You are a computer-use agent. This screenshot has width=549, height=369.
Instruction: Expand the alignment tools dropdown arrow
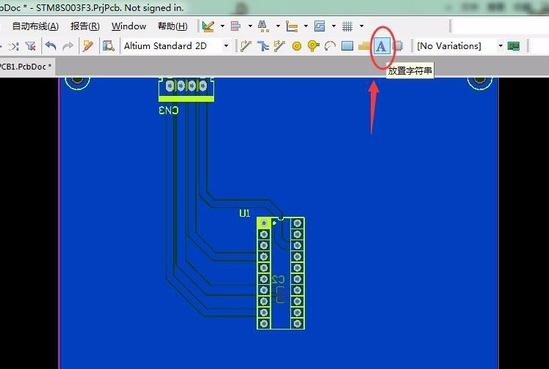click(x=250, y=26)
